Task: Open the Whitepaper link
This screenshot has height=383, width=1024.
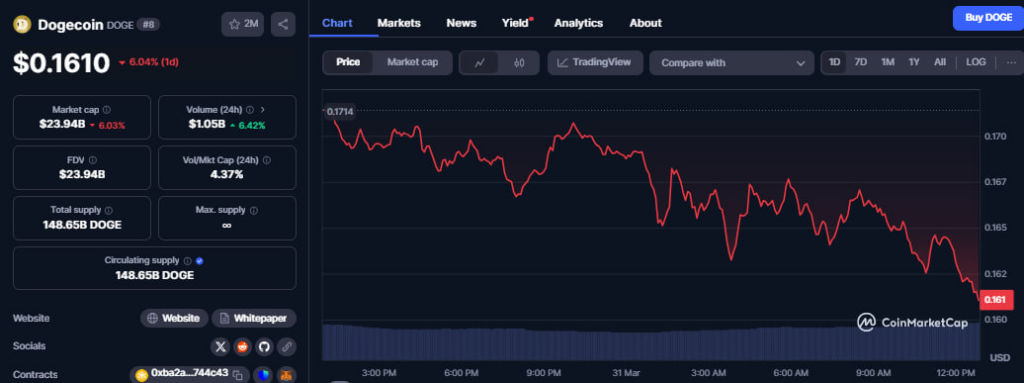Action: pos(254,318)
